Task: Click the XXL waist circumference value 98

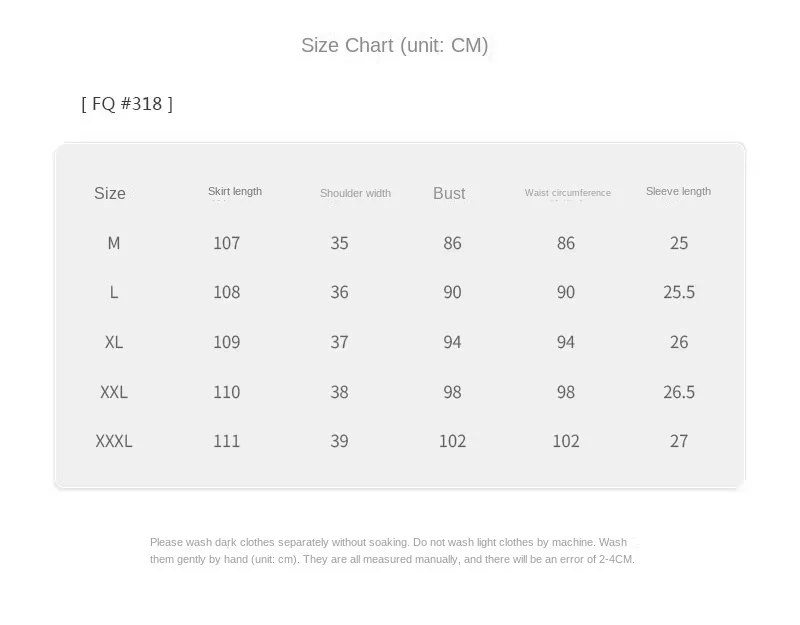Action: point(566,392)
